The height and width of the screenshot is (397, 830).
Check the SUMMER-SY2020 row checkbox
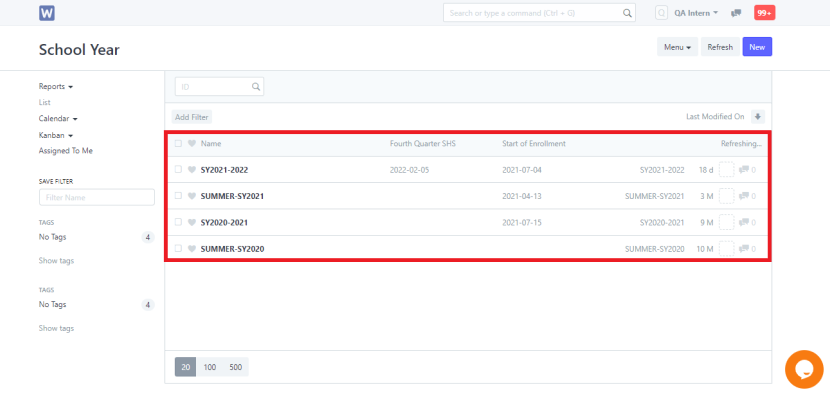(178, 248)
